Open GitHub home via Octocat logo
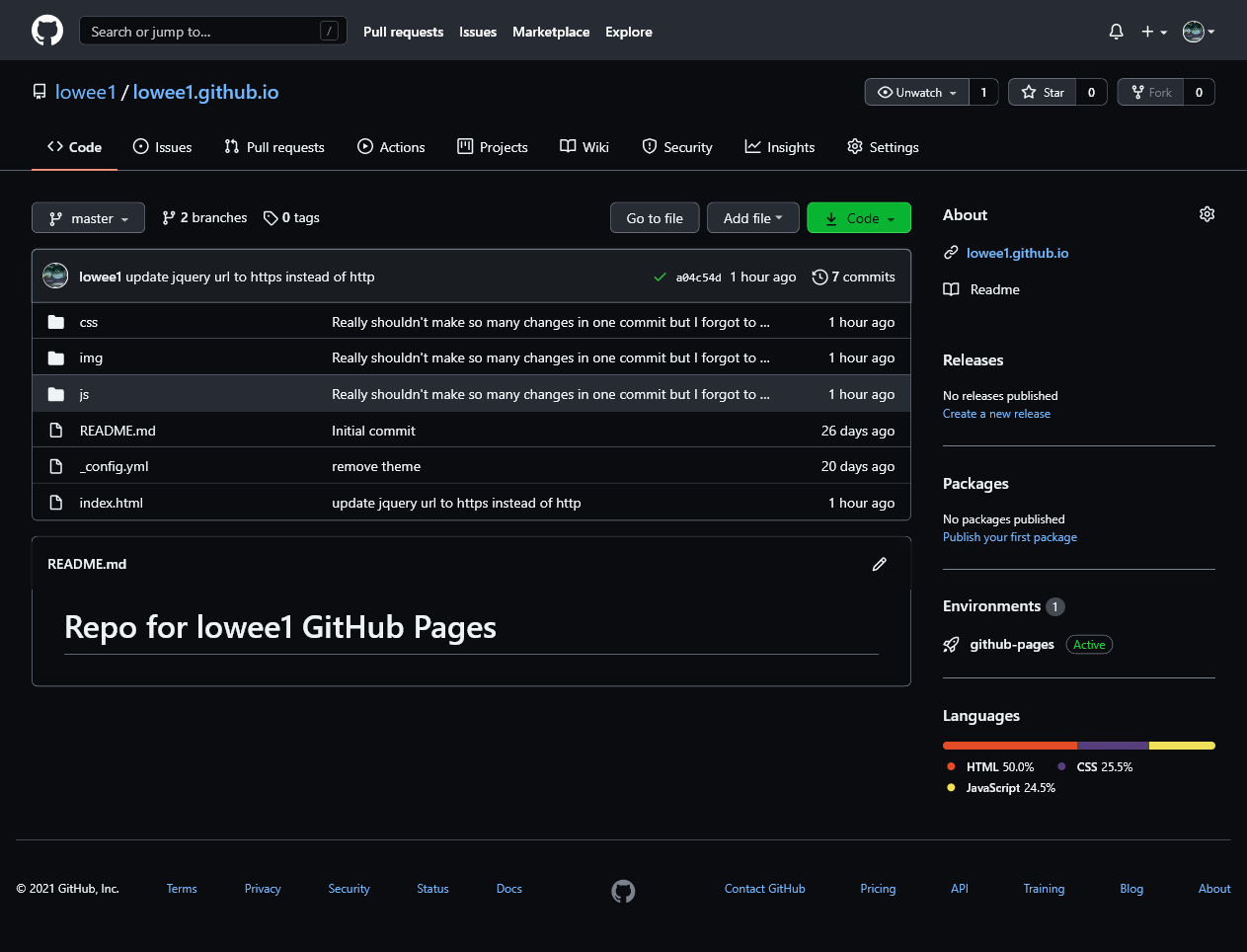This screenshot has width=1247, height=952. point(47,31)
